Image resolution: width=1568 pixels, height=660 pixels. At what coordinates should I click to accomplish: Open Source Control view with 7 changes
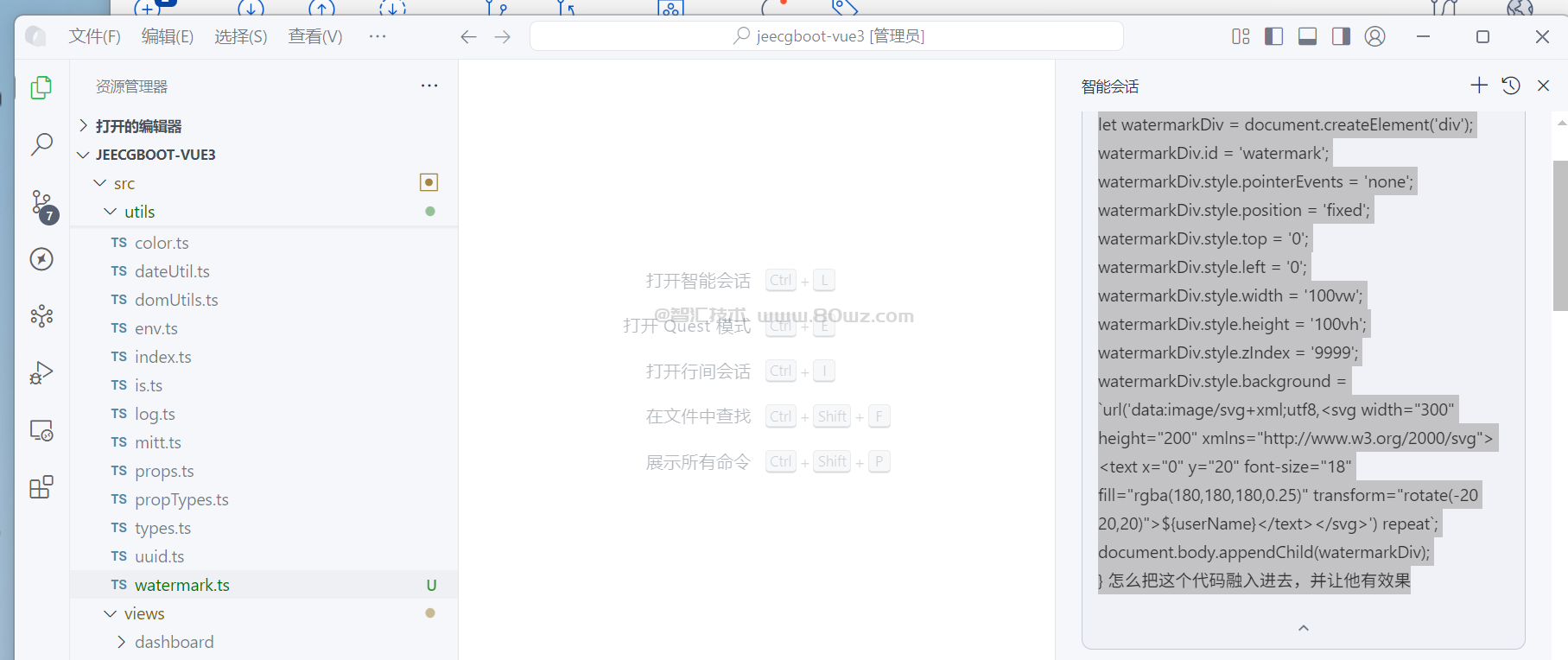42,206
